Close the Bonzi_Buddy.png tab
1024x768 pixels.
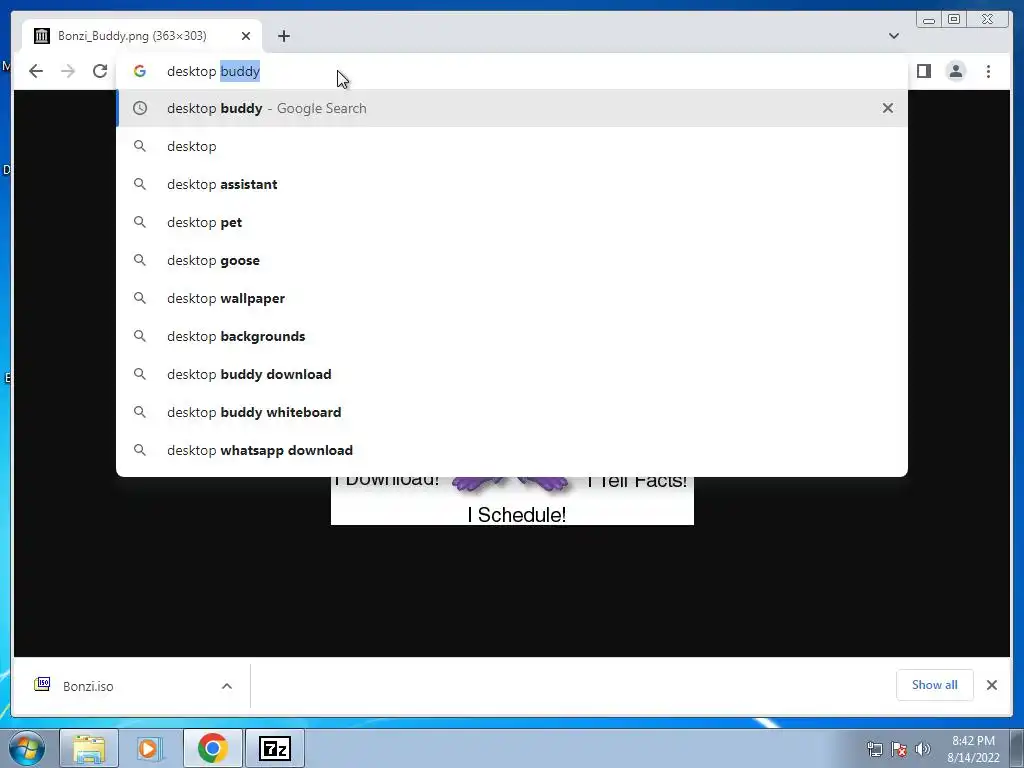point(246,36)
